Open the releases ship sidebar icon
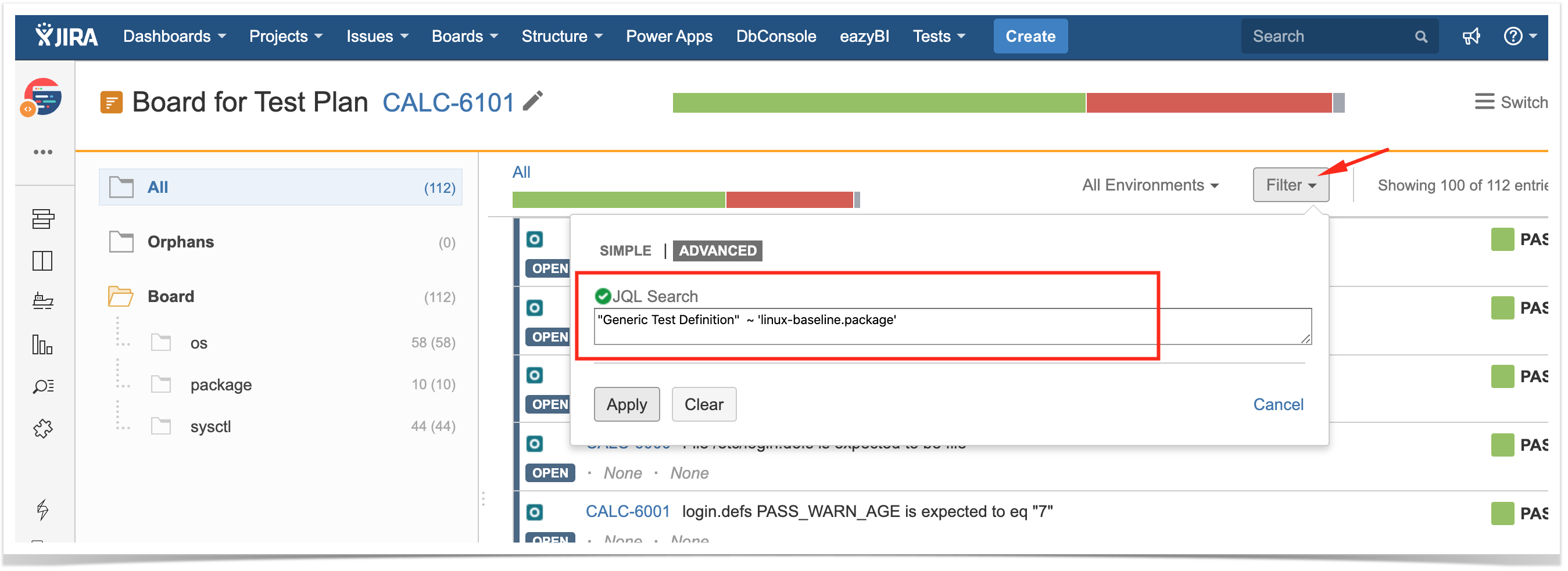Screen dimensions: 1568x571 coord(42,301)
